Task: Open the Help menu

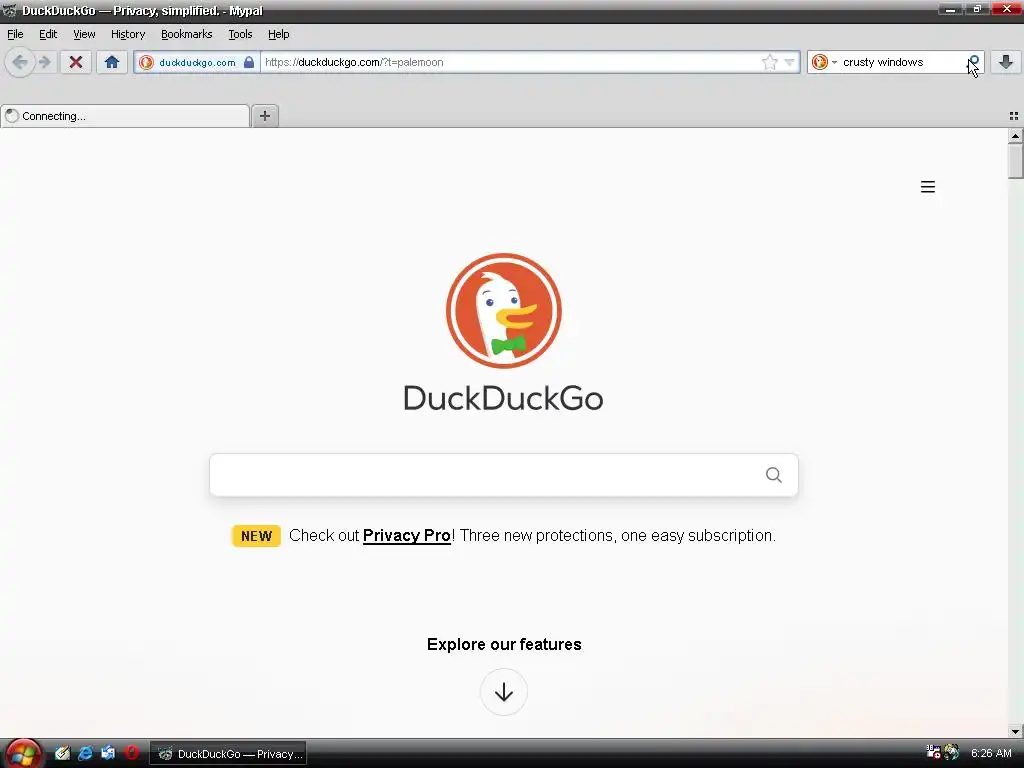Action: [278, 35]
